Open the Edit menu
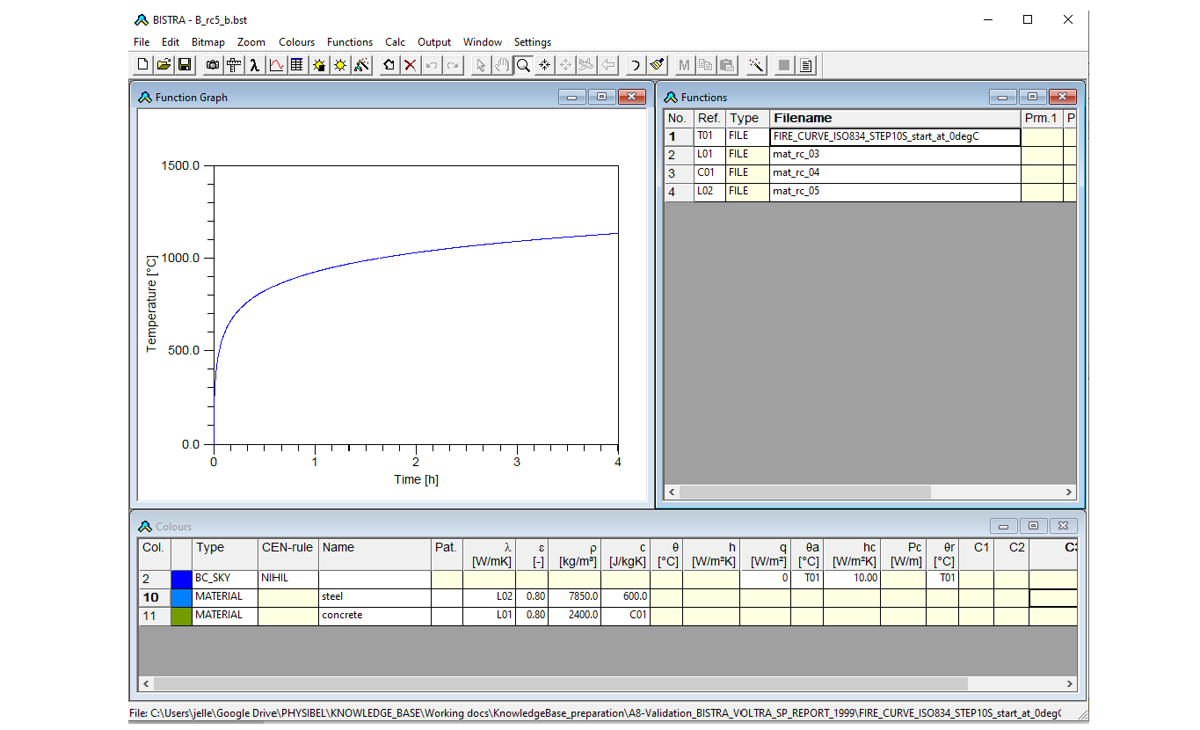 click(x=171, y=42)
